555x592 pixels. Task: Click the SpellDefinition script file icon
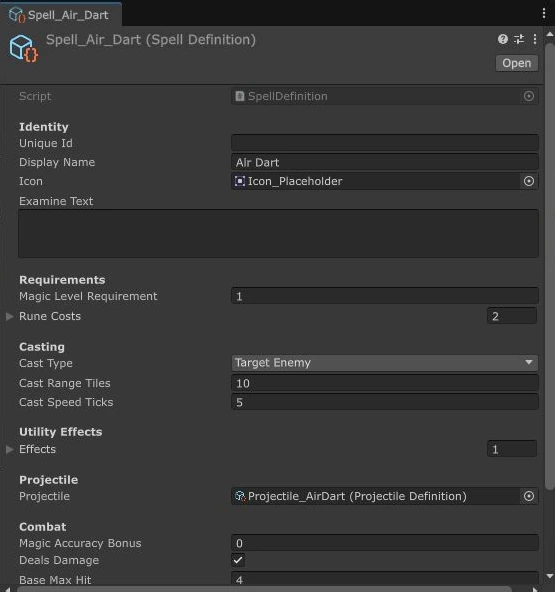(x=240, y=96)
